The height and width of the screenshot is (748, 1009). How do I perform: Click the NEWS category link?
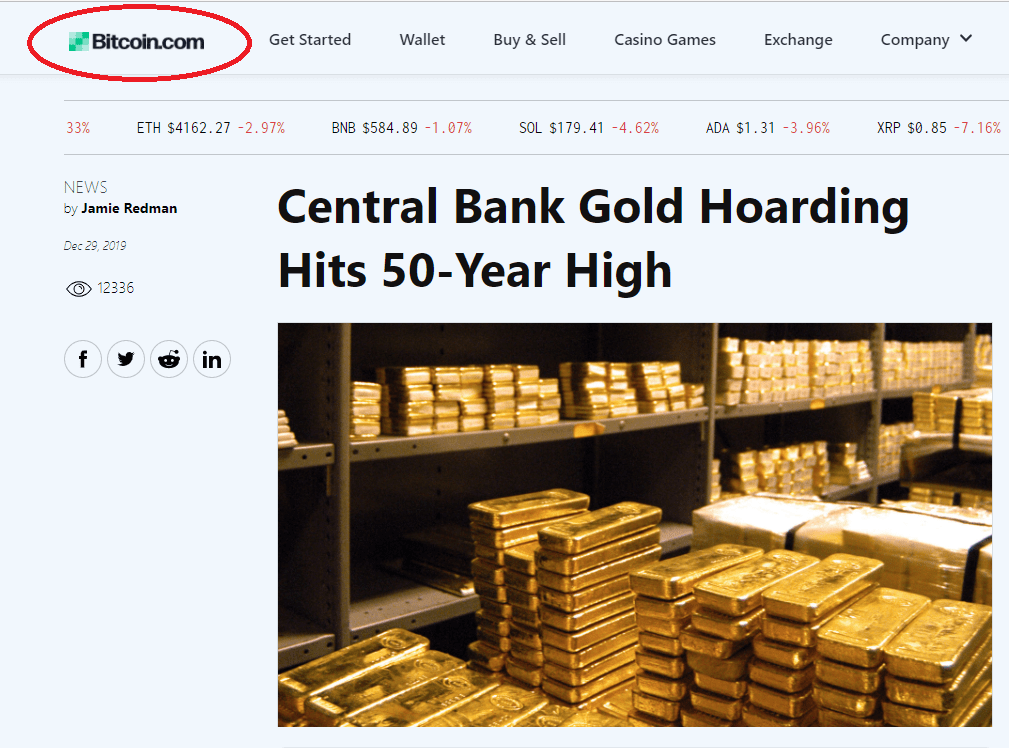pos(85,187)
